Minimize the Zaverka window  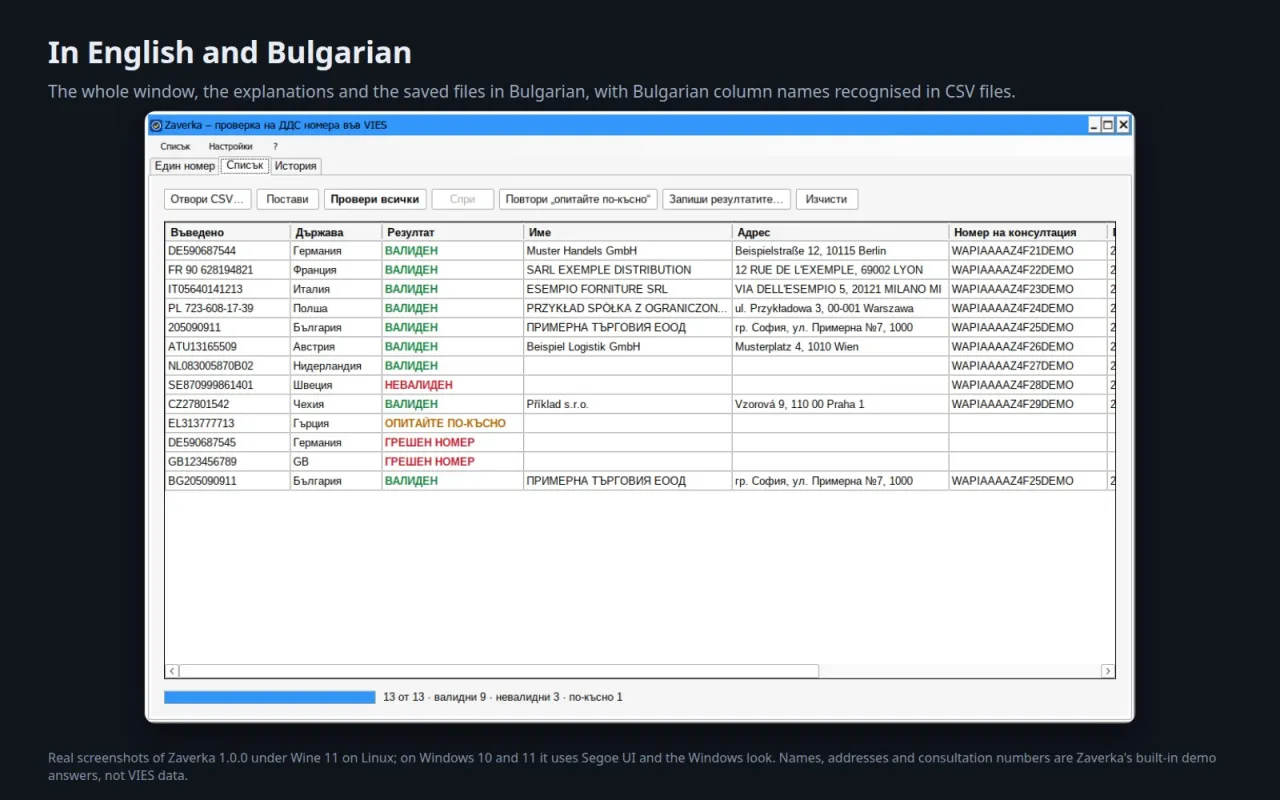point(1094,125)
